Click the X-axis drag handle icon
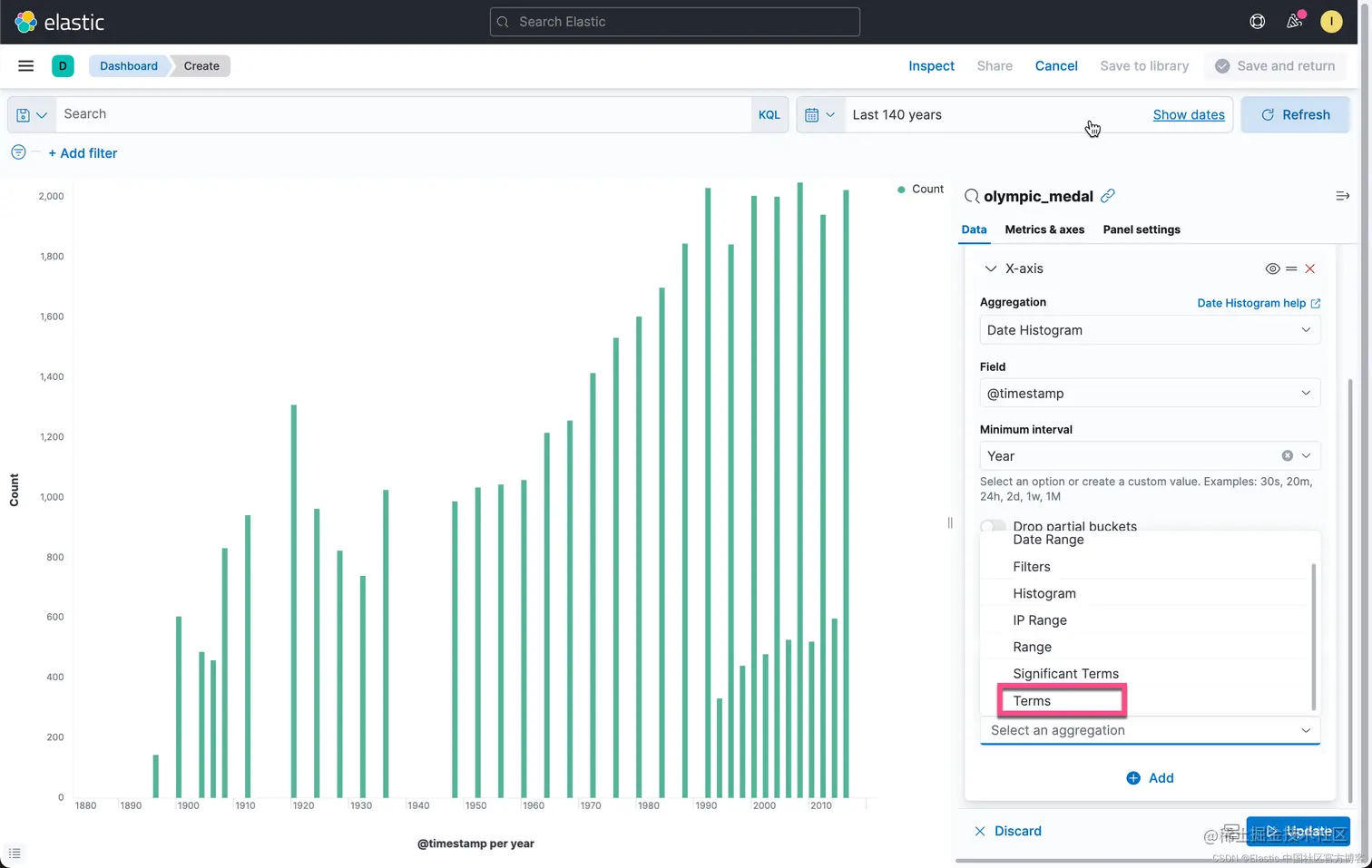 click(x=1291, y=268)
